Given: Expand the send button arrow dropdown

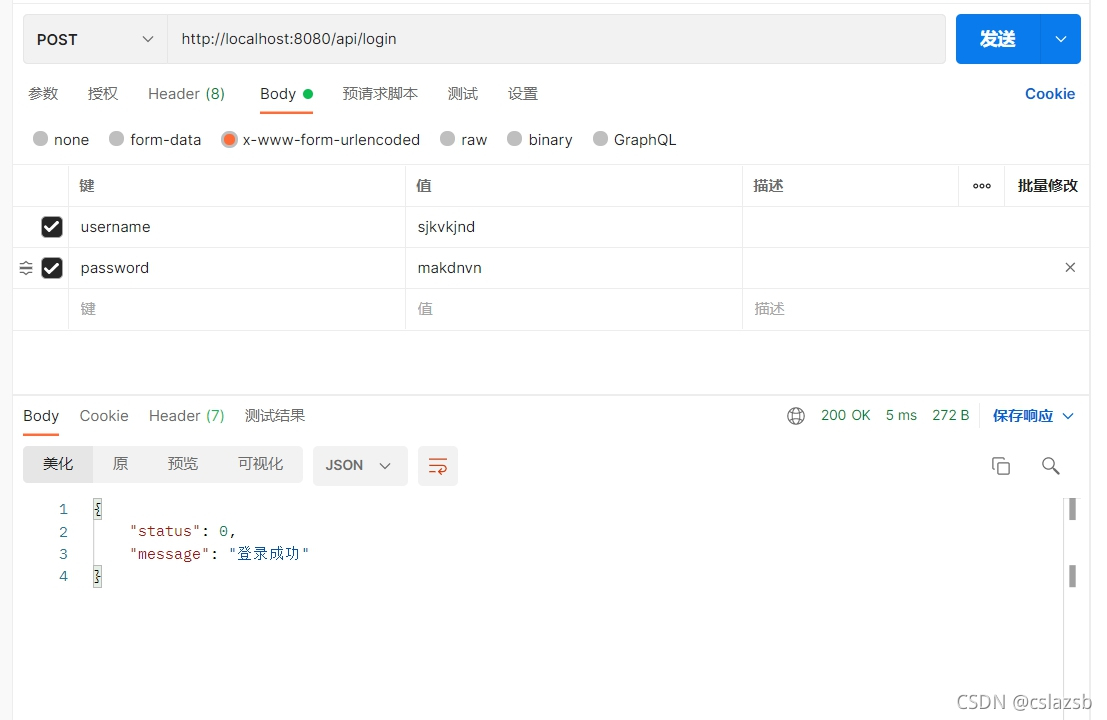Looking at the screenshot, I should point(1060,39).
